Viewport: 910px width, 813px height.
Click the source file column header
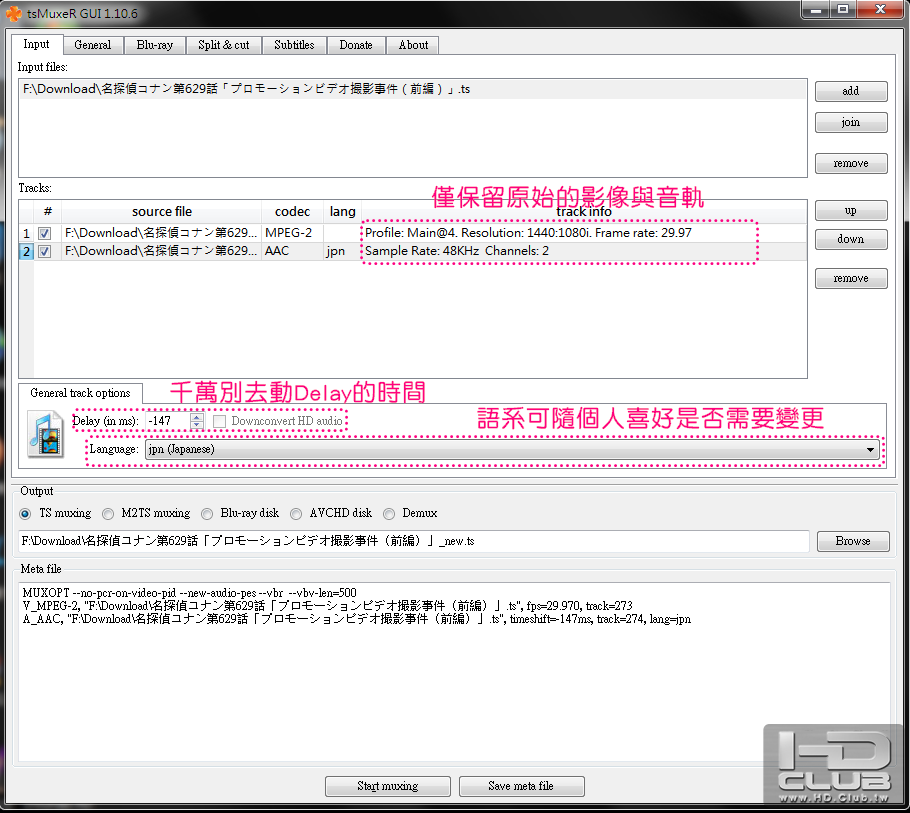tap(161, 212)
